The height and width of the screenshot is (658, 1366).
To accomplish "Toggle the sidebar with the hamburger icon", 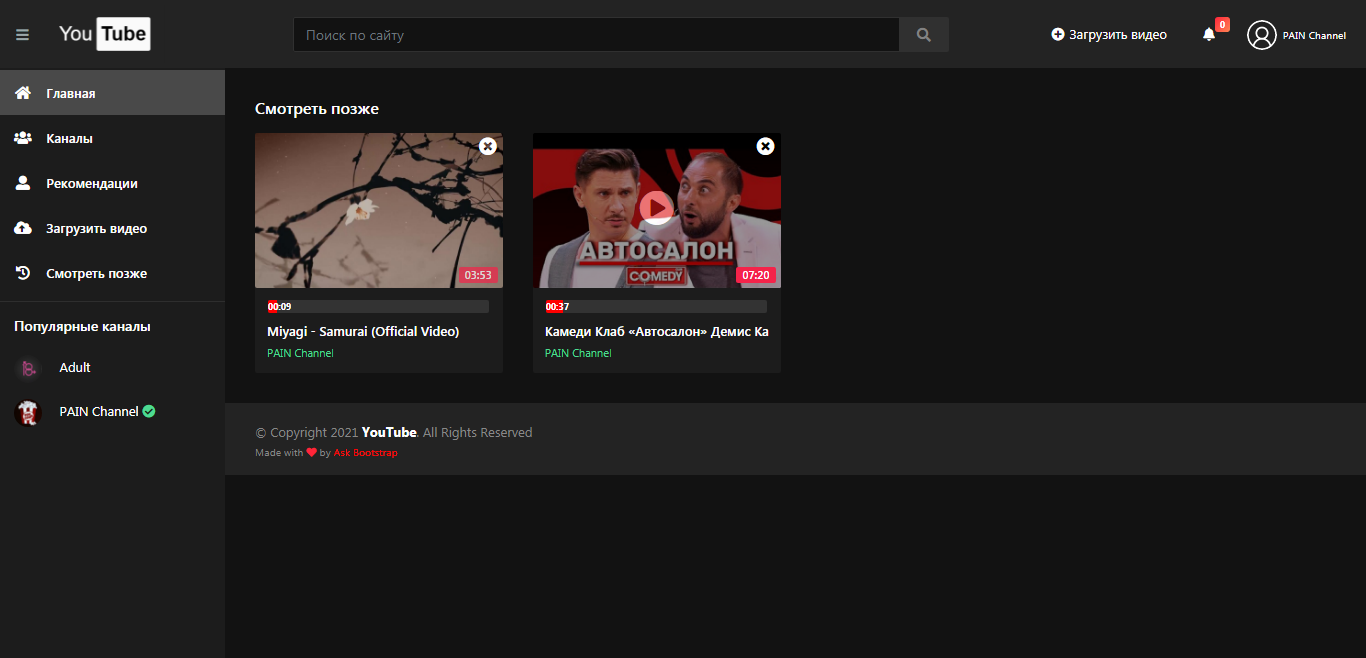I will (x=22, y=35).
